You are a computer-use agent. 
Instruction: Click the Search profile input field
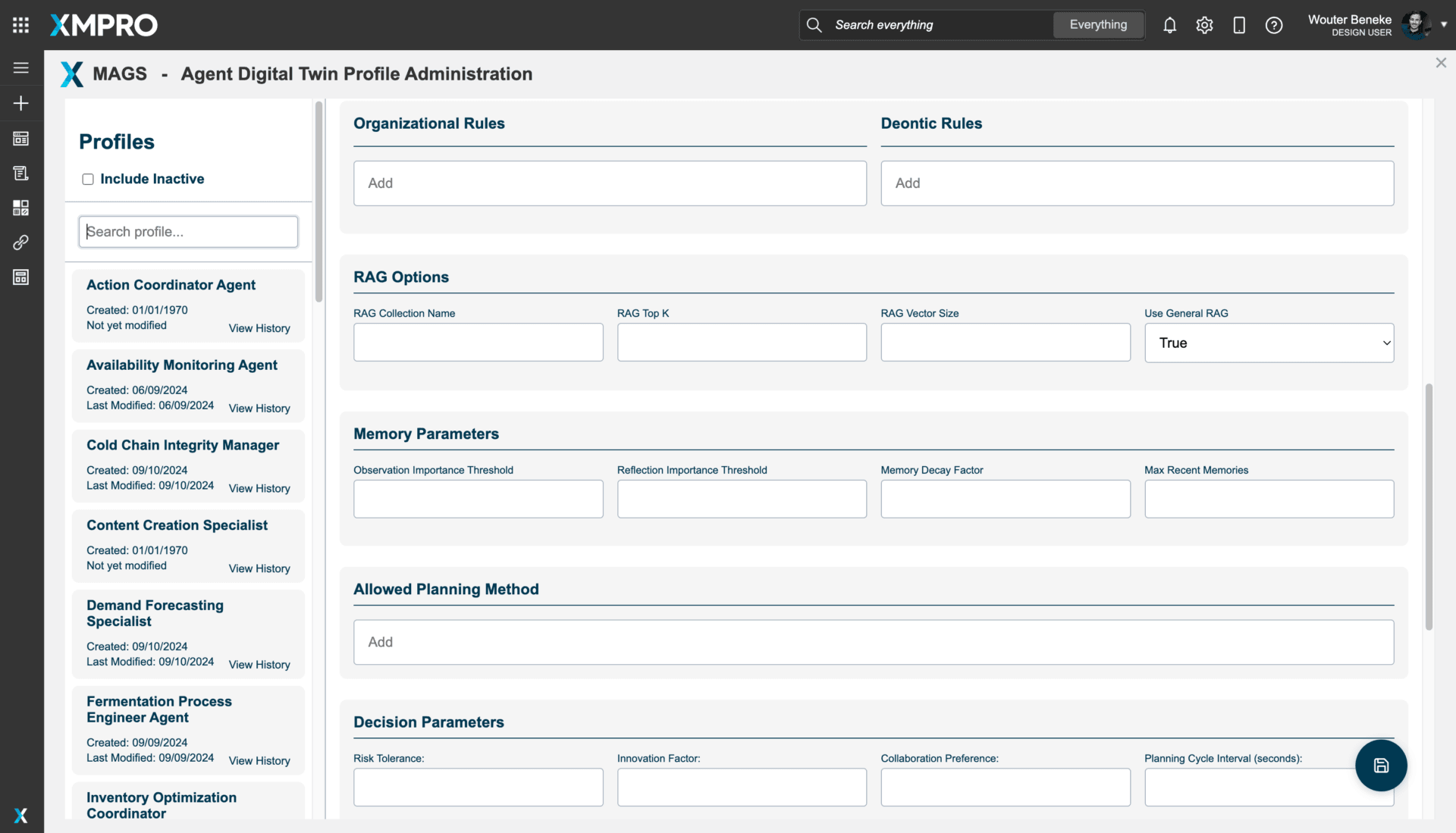188,232
